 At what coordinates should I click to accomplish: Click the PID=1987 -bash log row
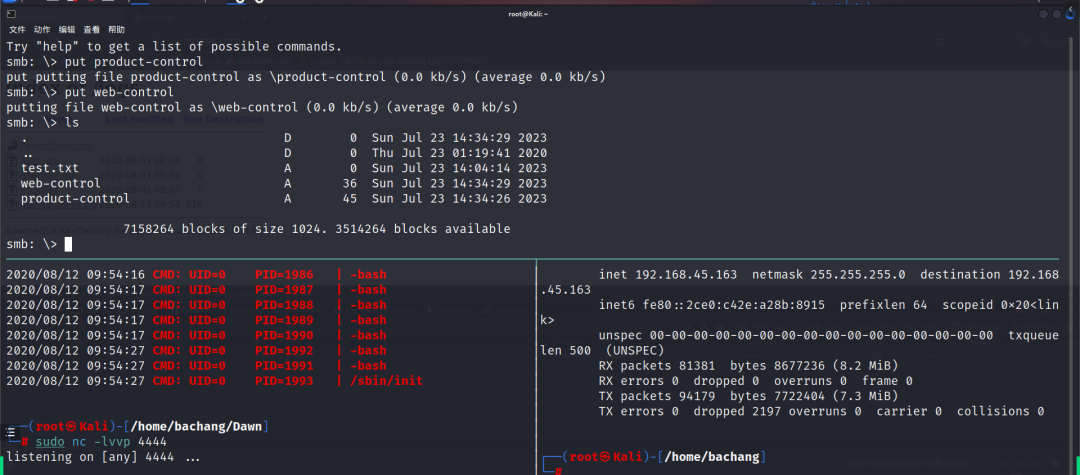[x=196, y=290]
